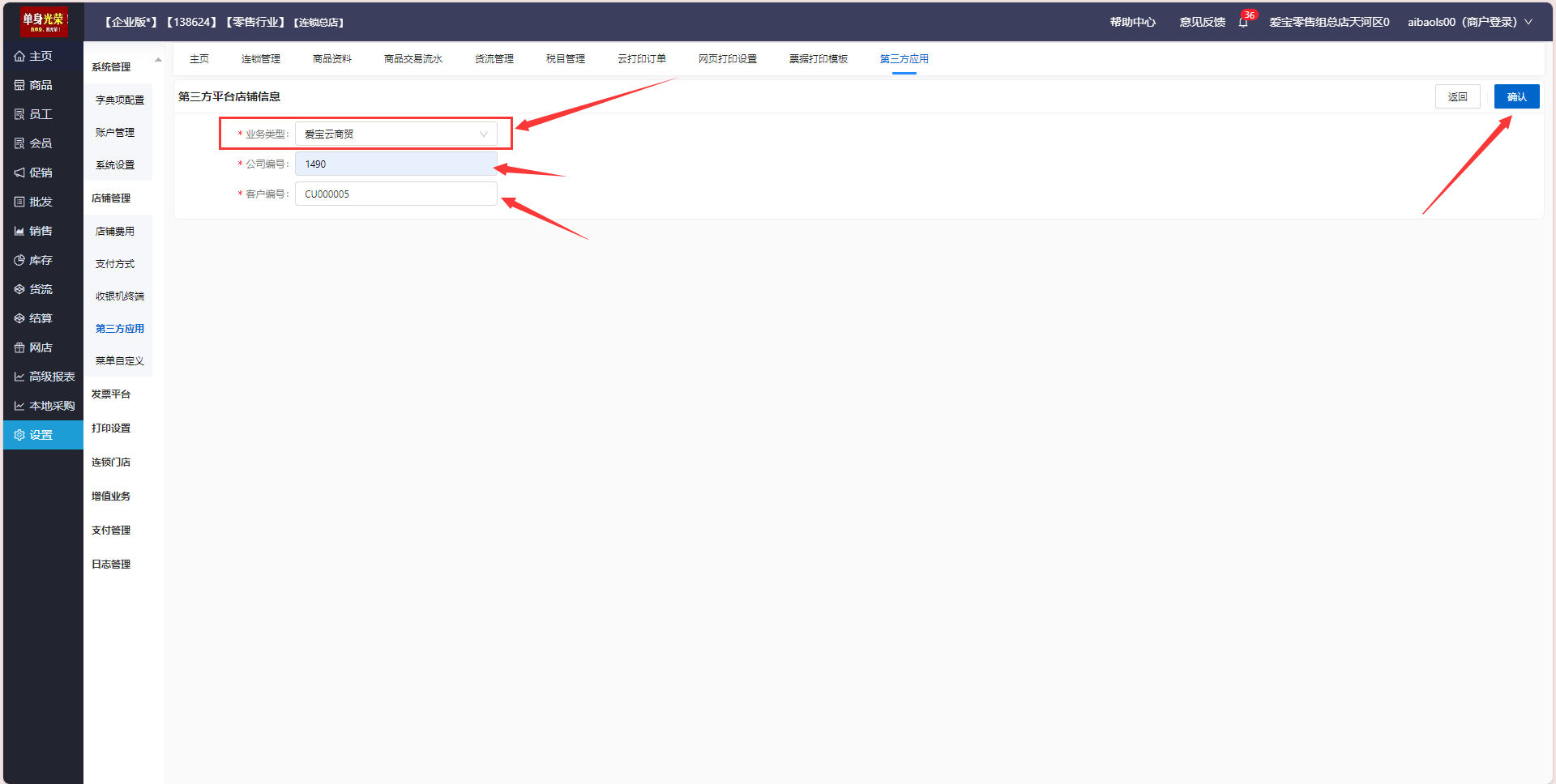Expand the aibaols00 account dropdown arrow
Image resolution: width=1556 pixels, height=784 pixels.
coord(1528,23)
